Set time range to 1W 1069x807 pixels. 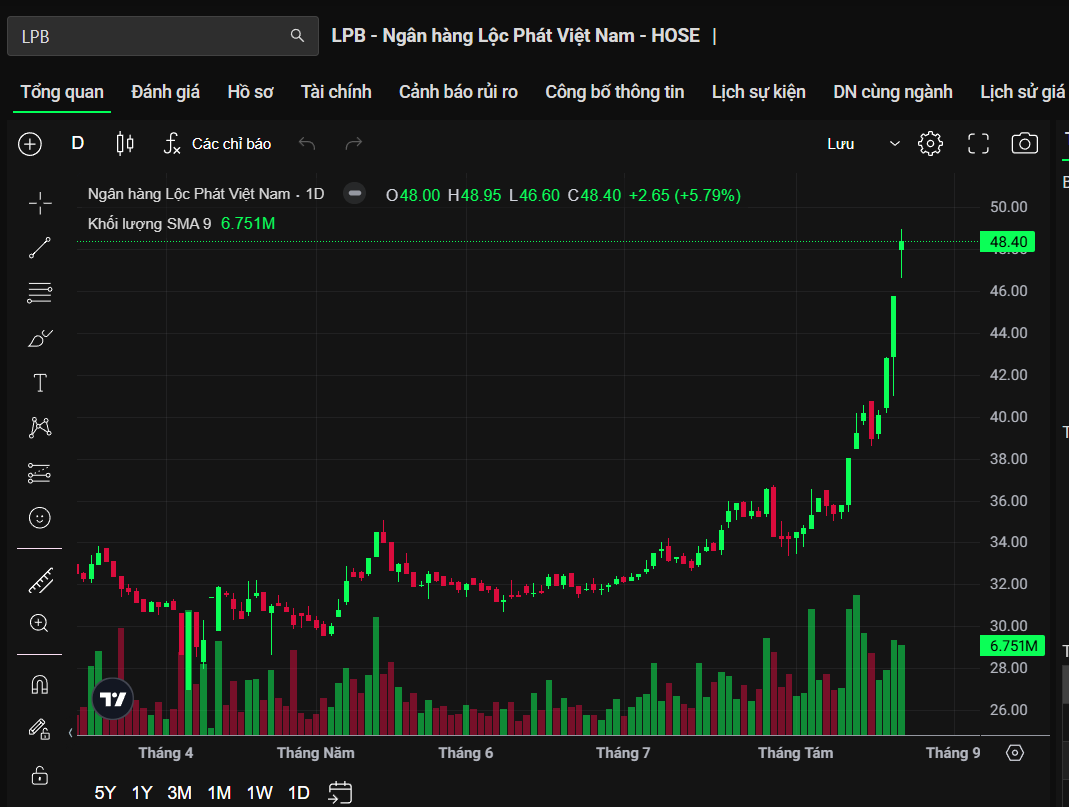260,793
